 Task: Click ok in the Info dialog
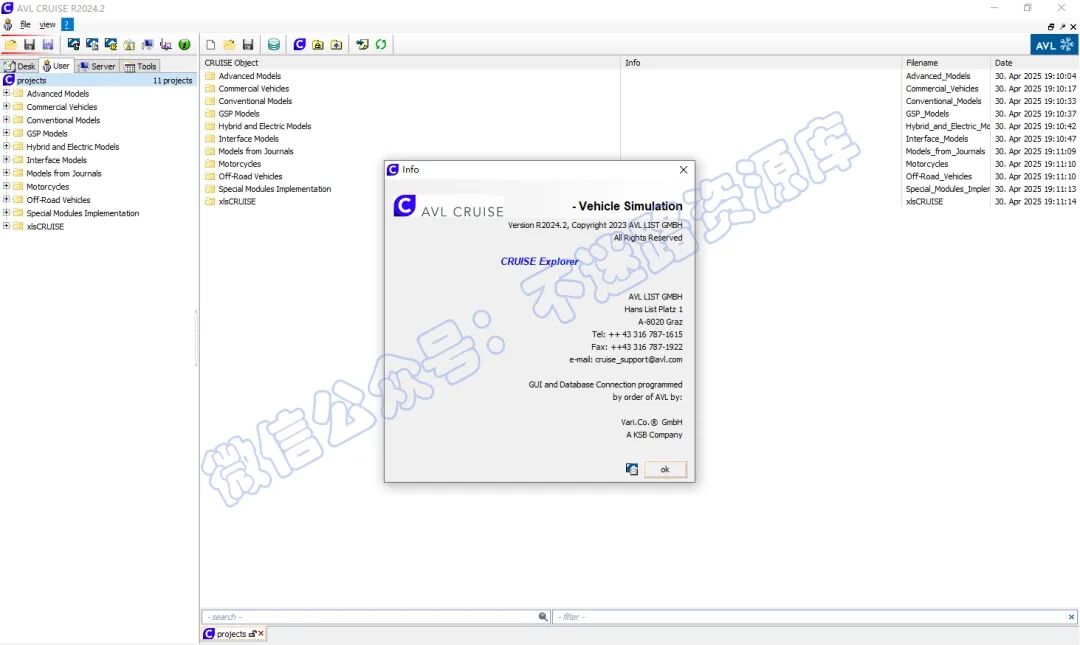click(665, 469)
